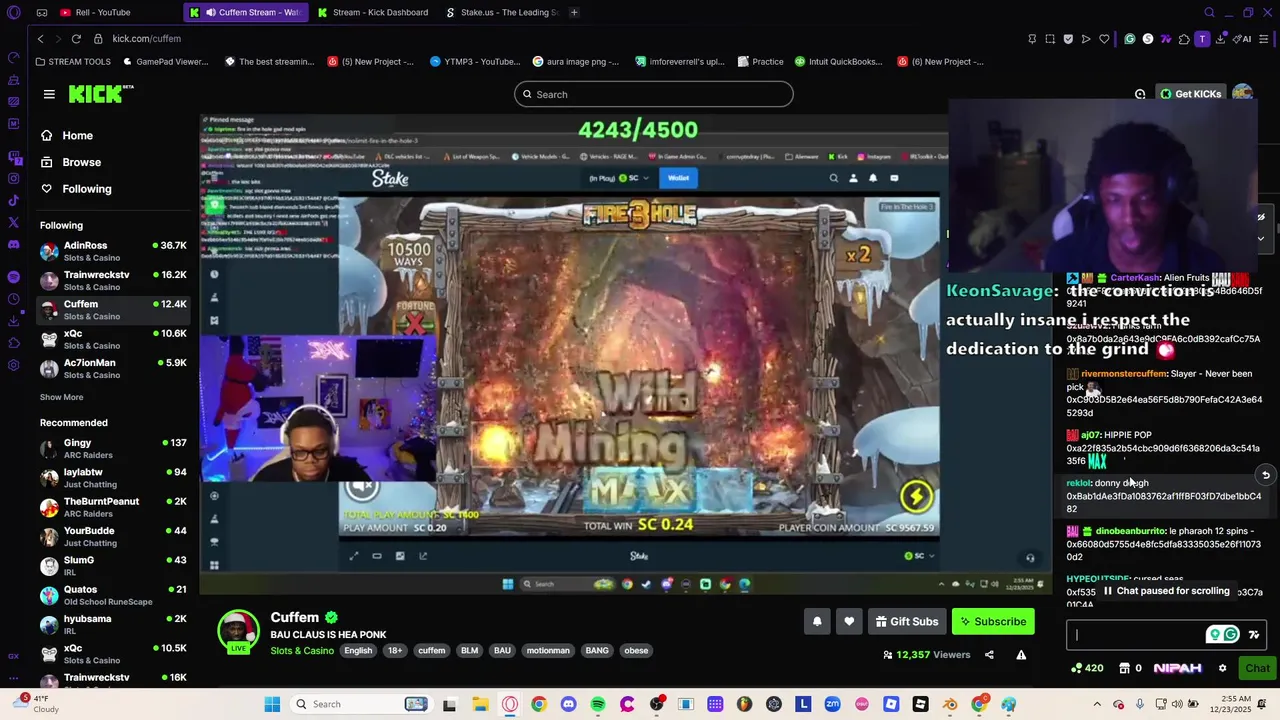Image resolution: width=1280 pixels, height=720 pixels.
Task: Open the Practice bookmark
Action: click(x=760, y=61)
